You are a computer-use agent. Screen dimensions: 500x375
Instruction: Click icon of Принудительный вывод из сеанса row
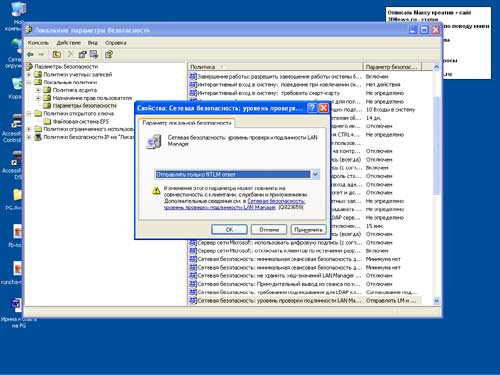click(193, 284)
